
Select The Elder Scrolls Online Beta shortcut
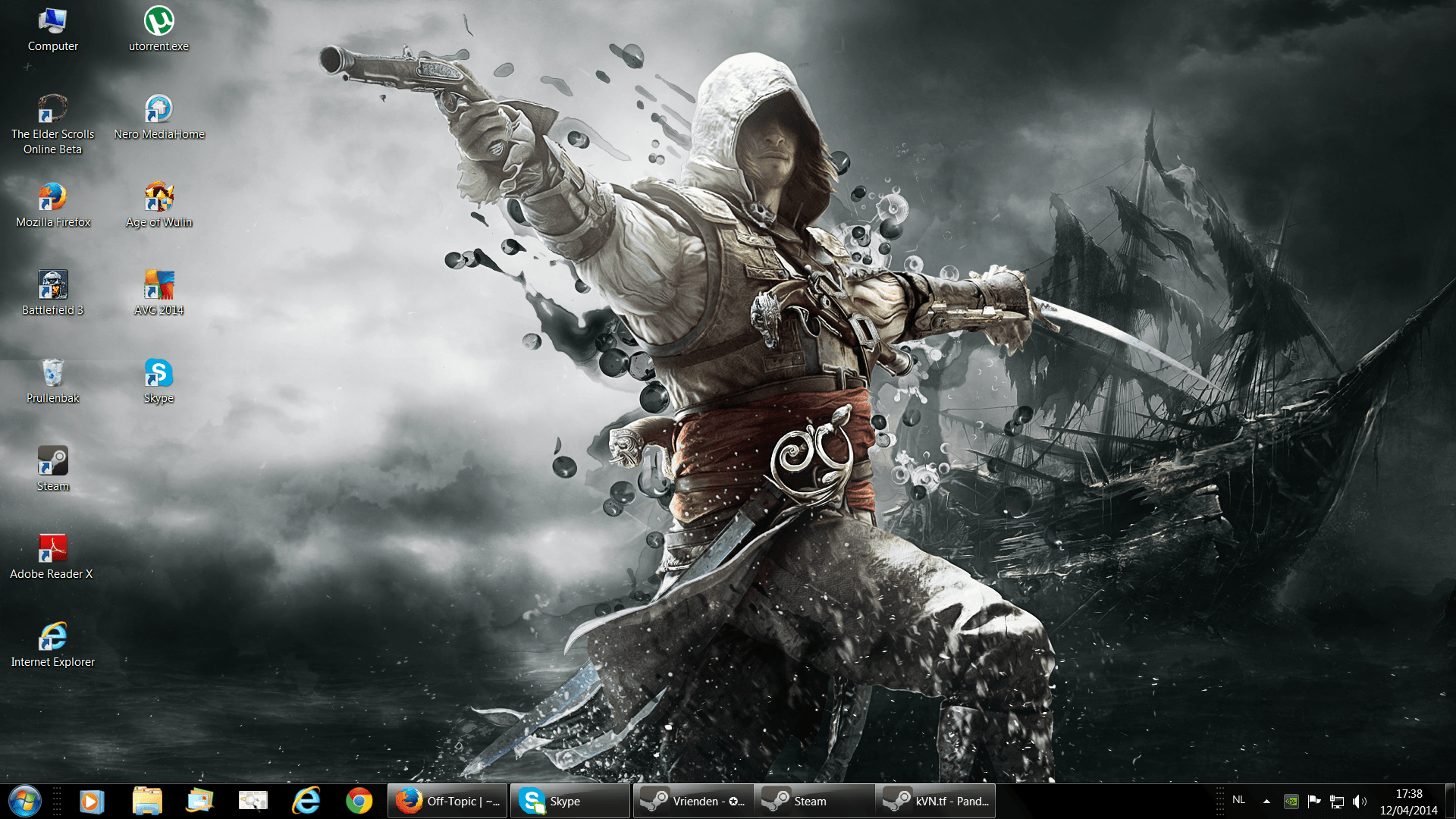coord(52,111)
